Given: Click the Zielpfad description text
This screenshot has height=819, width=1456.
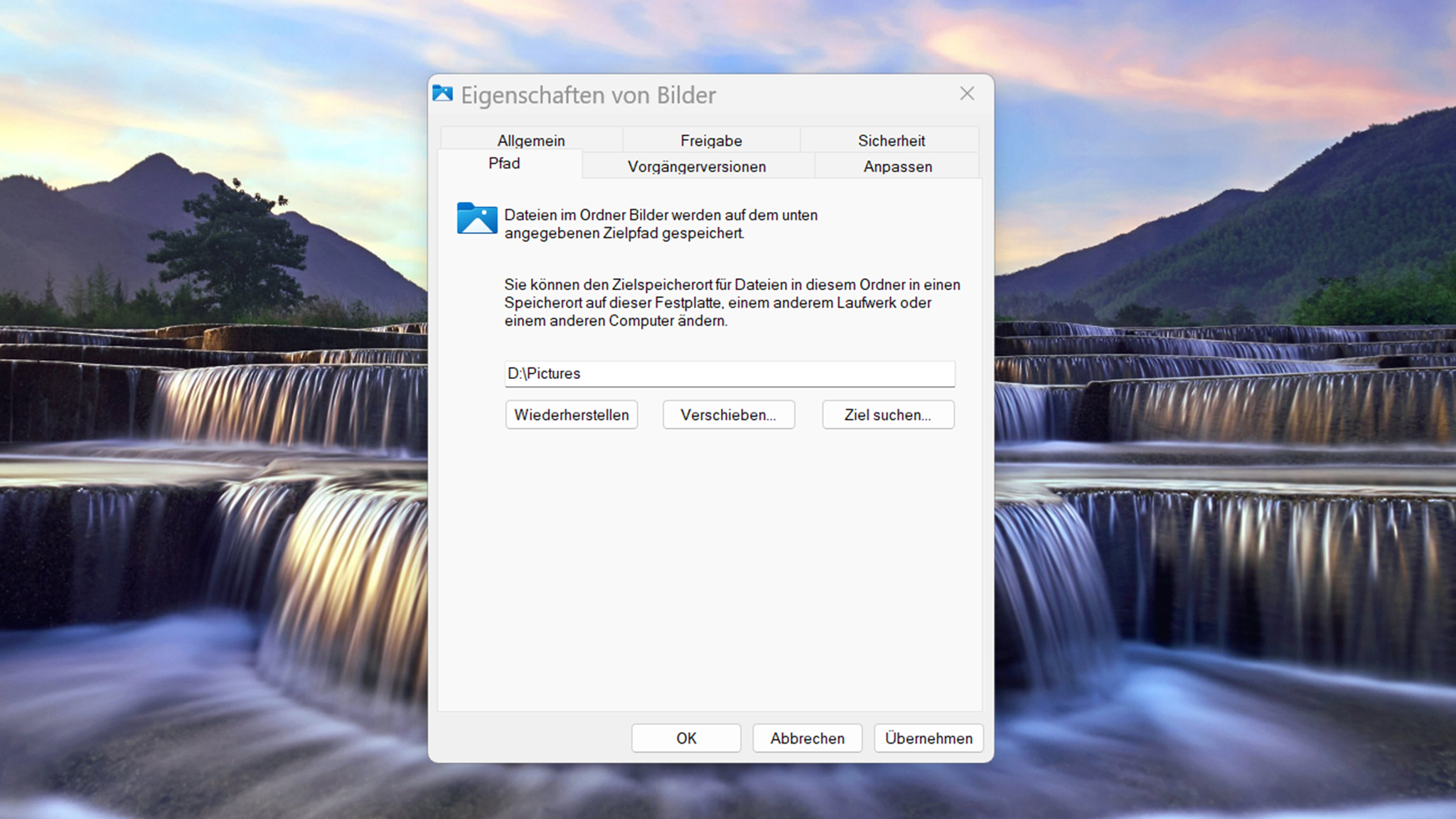Looking at the screenshot, I should [660, 223].
